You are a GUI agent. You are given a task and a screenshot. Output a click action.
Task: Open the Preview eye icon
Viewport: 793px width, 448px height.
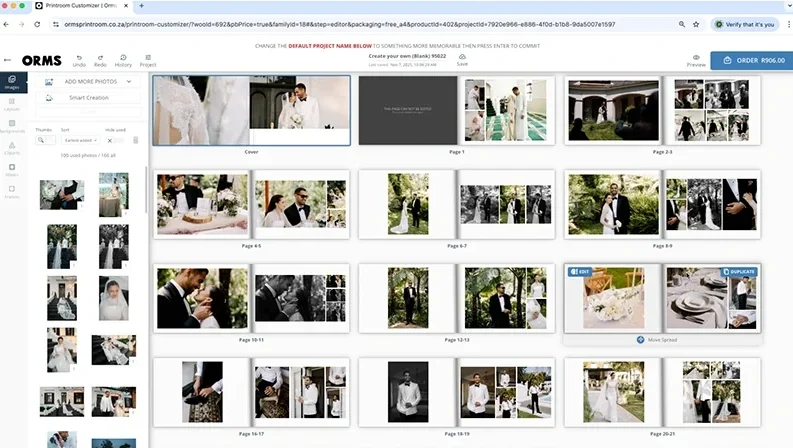coord(696,59)
